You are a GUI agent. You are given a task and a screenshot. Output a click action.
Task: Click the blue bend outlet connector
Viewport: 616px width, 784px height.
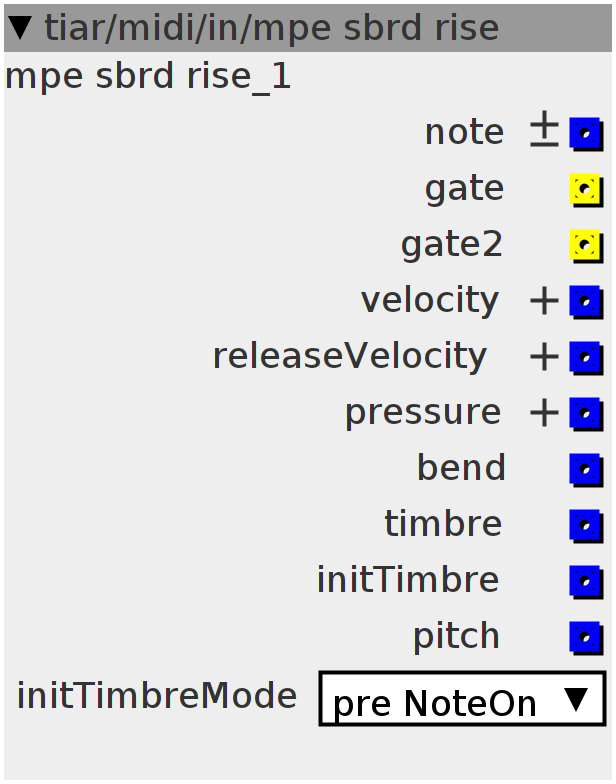pos(586,470)
